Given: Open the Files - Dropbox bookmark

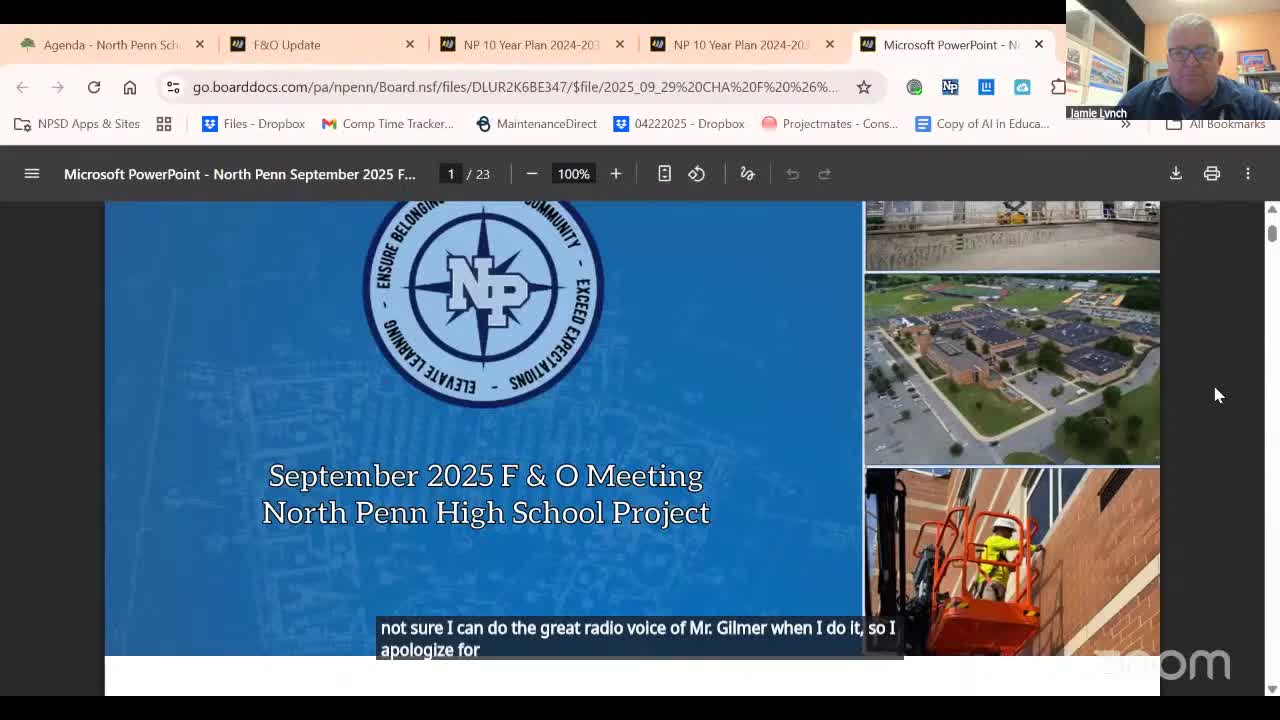Looking at the screenshot, I should coord(254,124).
